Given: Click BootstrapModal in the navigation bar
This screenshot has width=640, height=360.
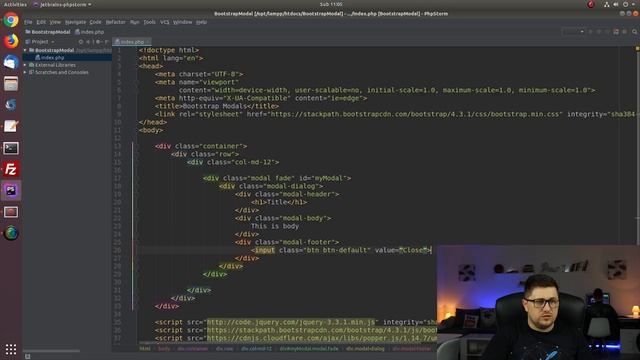Looking at the screenshot, I should tap(48, 32).
